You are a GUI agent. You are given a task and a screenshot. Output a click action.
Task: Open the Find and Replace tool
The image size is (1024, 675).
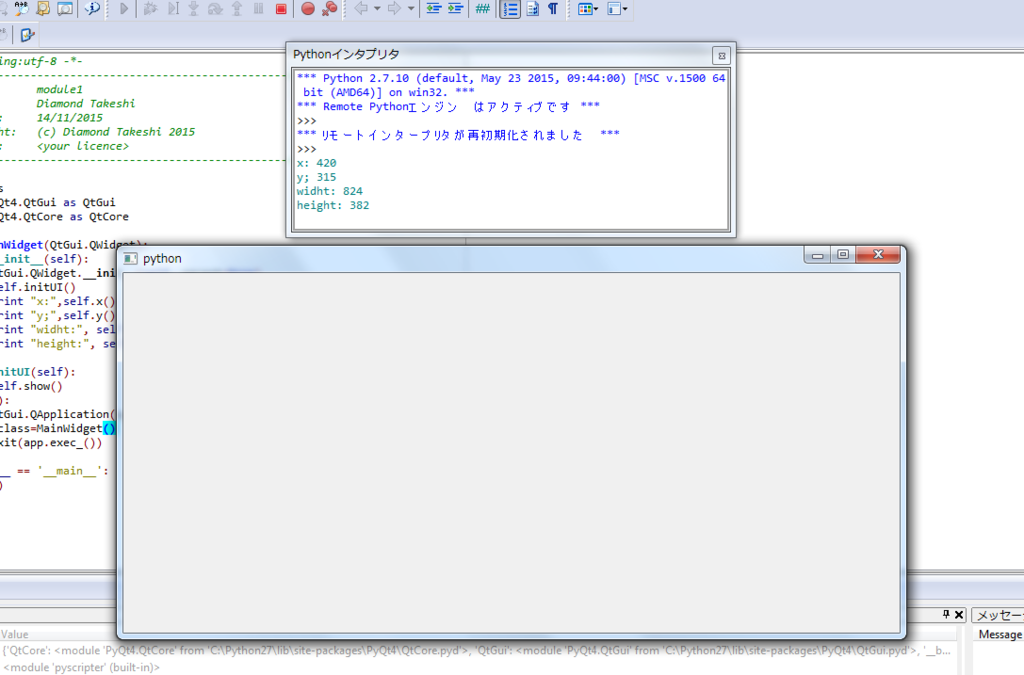pyautogui.click(x=22, y=8)
